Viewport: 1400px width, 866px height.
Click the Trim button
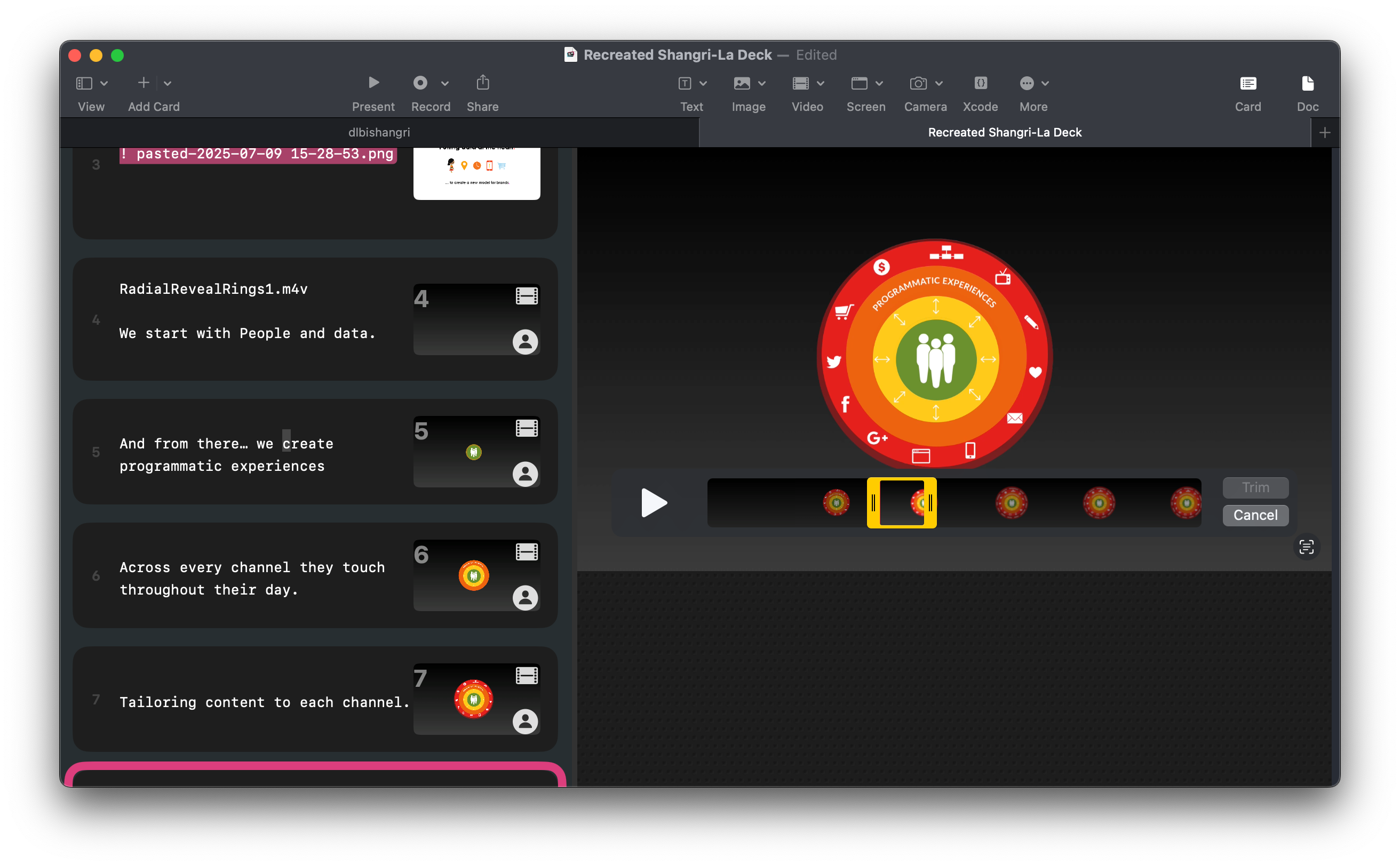point(1255,487)
